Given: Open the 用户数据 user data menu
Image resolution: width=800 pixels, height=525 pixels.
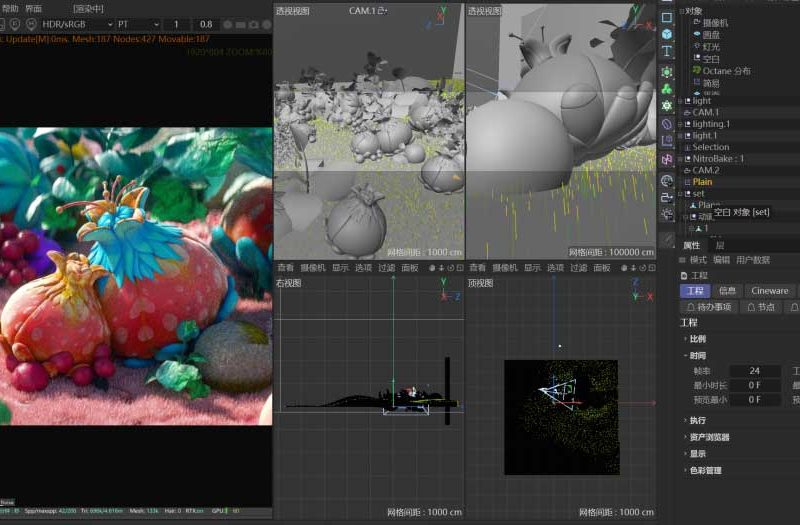Looking at the screenshot, I should (753, 260).
